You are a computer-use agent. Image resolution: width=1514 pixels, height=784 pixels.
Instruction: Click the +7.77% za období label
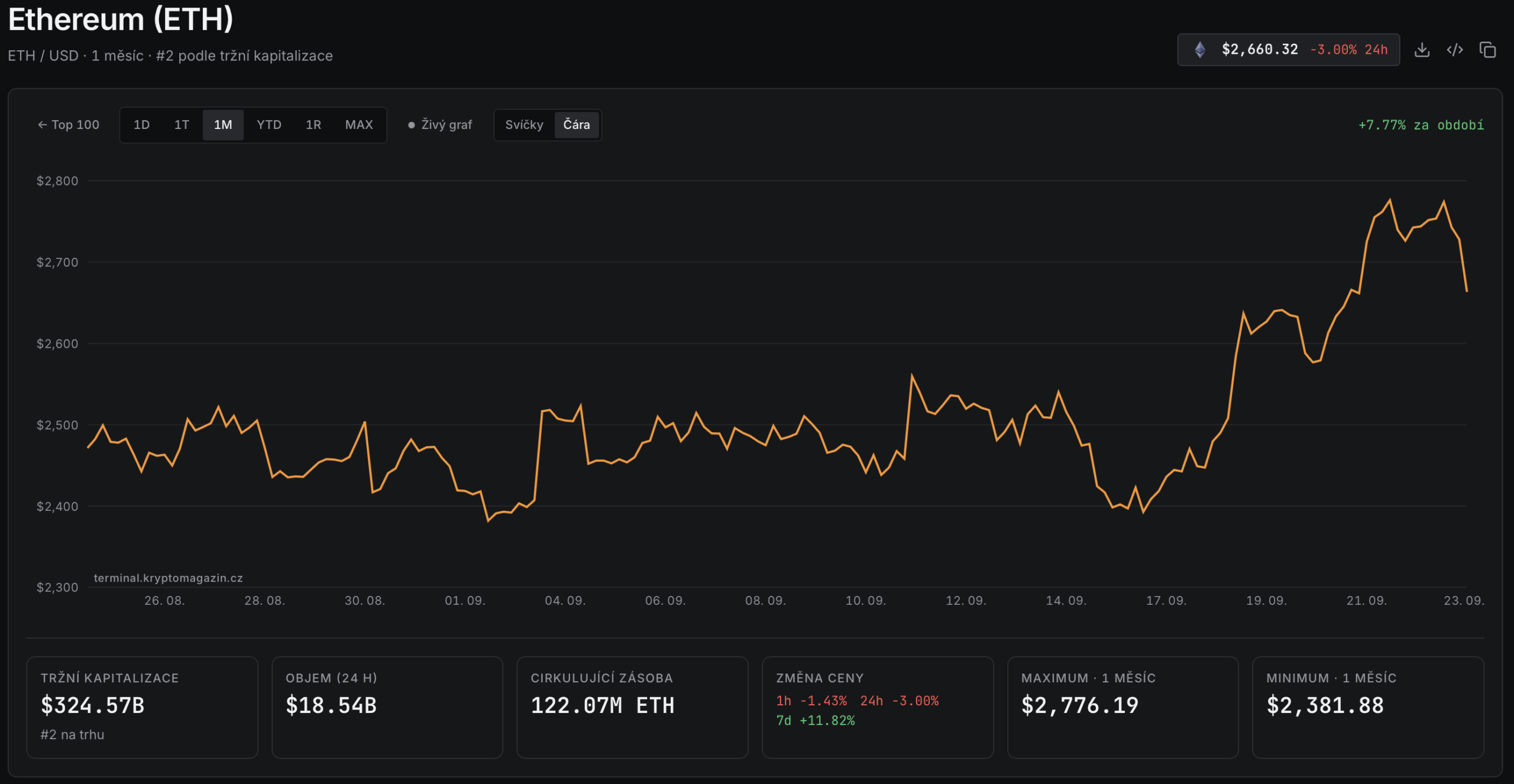pyautogui.click(x=1421, y=125)
